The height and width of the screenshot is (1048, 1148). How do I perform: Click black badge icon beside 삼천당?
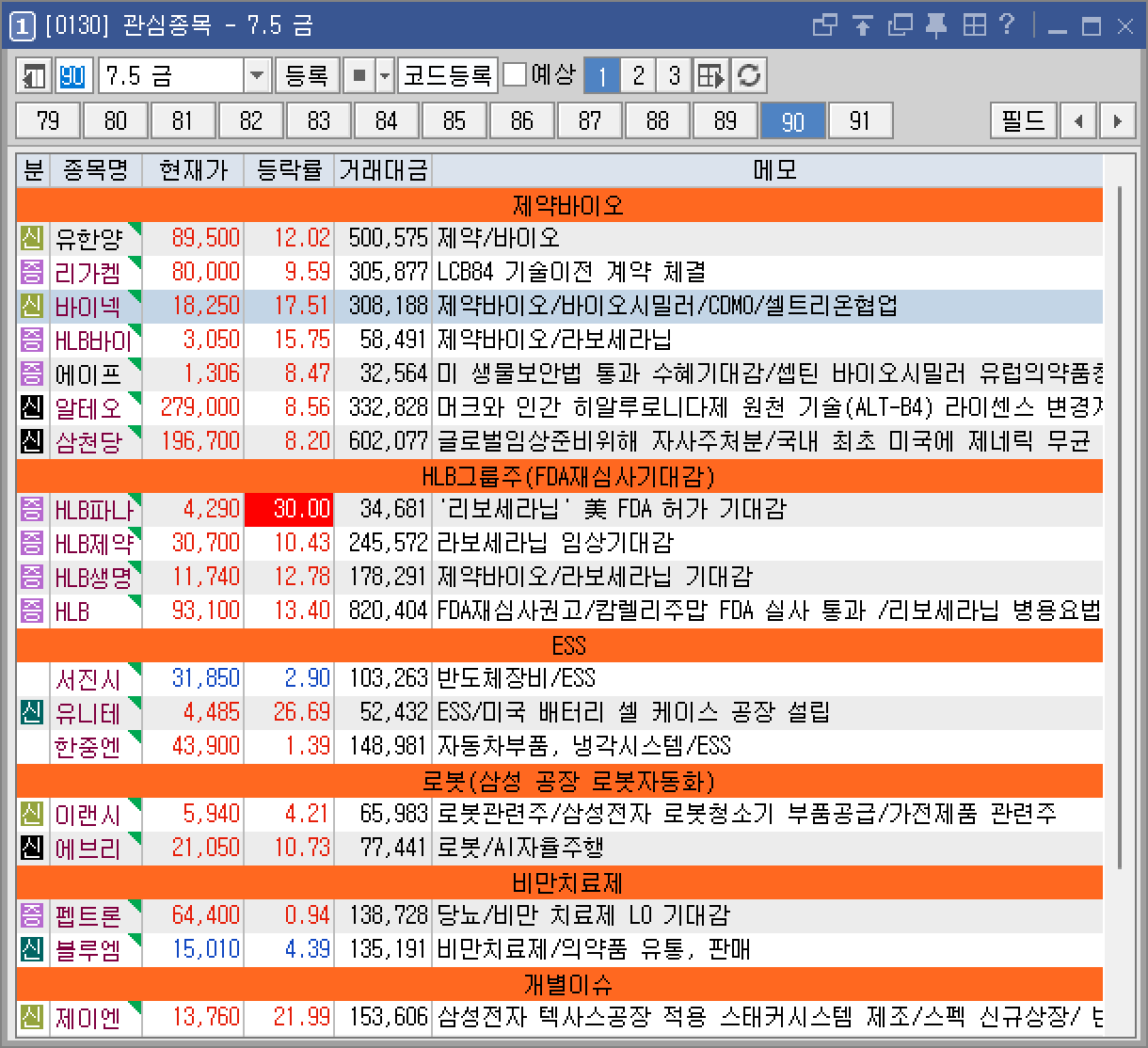tap(32, 441)
